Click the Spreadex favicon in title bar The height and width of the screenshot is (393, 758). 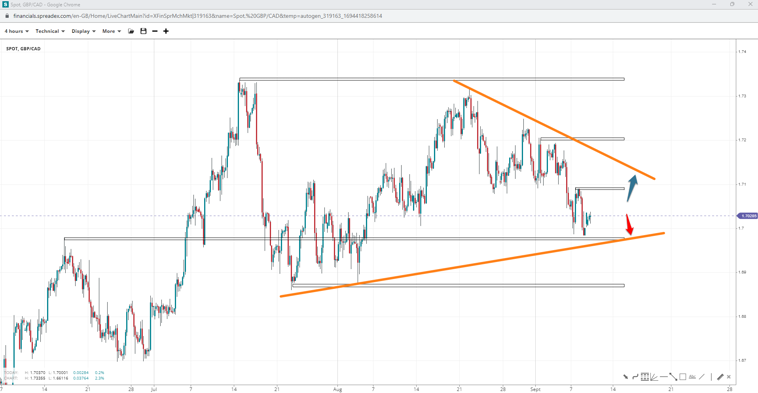pyautogui.click(x=5, y=4)
